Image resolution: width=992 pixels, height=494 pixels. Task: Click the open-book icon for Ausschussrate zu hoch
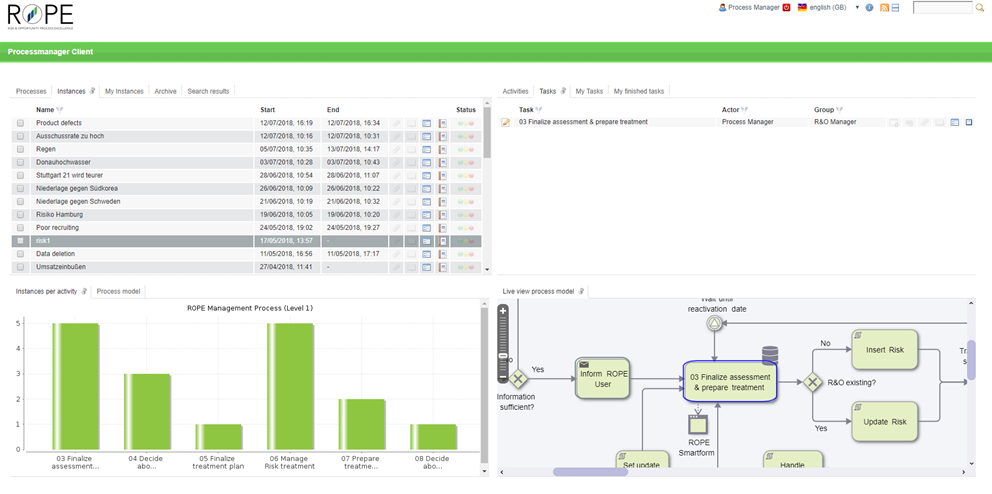[411, 136]
